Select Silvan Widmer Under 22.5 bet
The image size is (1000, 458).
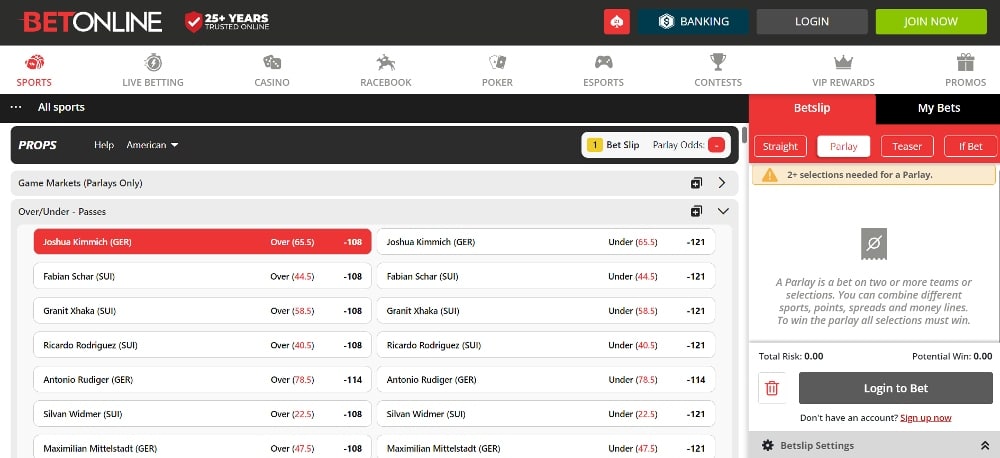[546, 414]
